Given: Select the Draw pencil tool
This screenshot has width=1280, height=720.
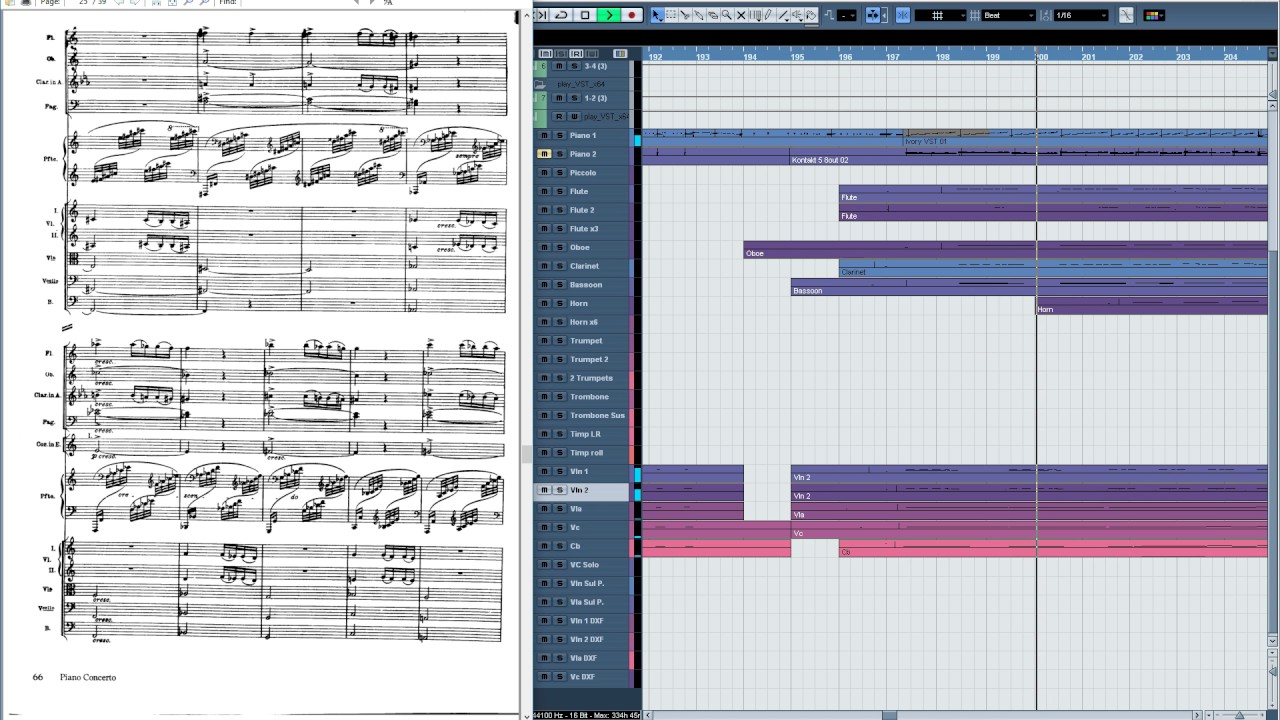Looking at the screenshot, I should coord(768,15).
